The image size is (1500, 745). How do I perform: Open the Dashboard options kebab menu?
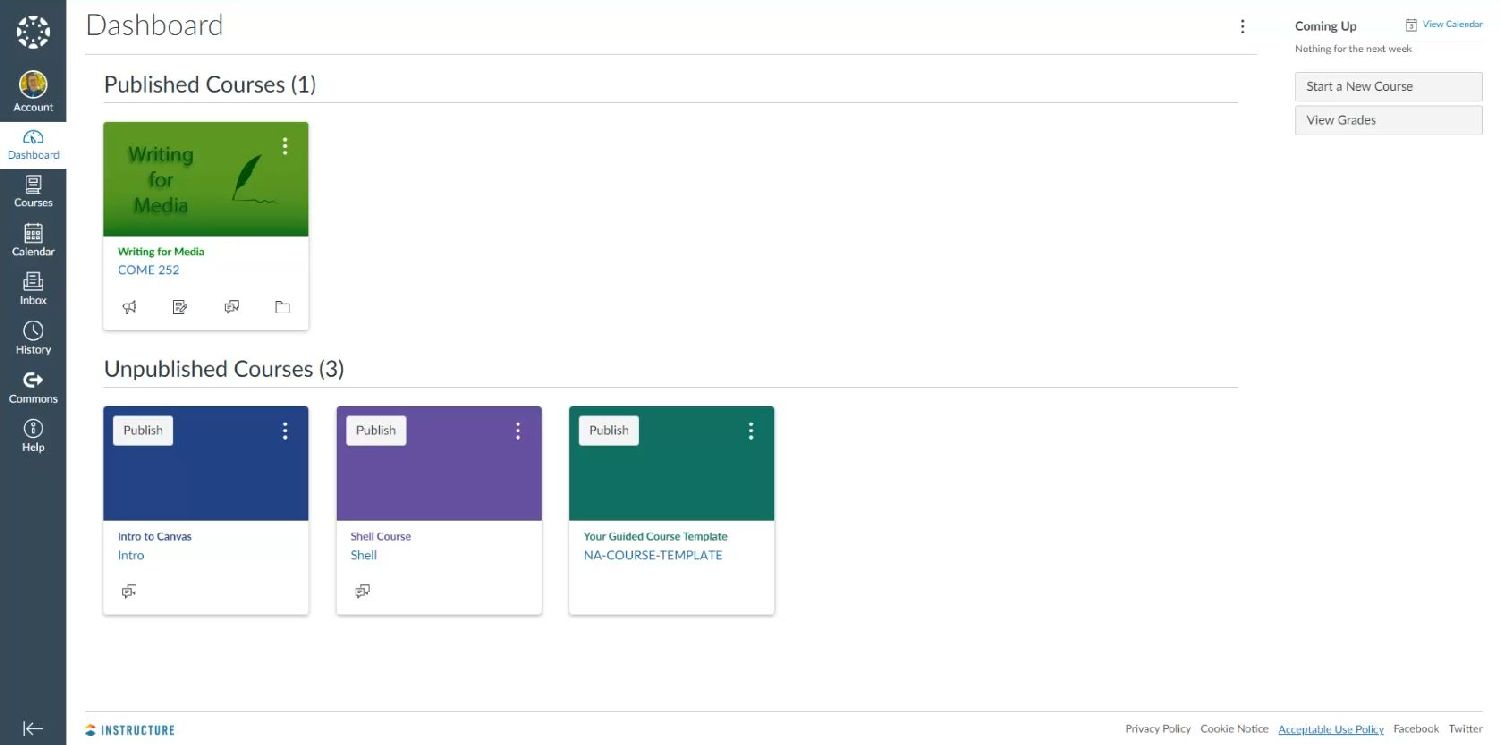[x=1242, y=27]
